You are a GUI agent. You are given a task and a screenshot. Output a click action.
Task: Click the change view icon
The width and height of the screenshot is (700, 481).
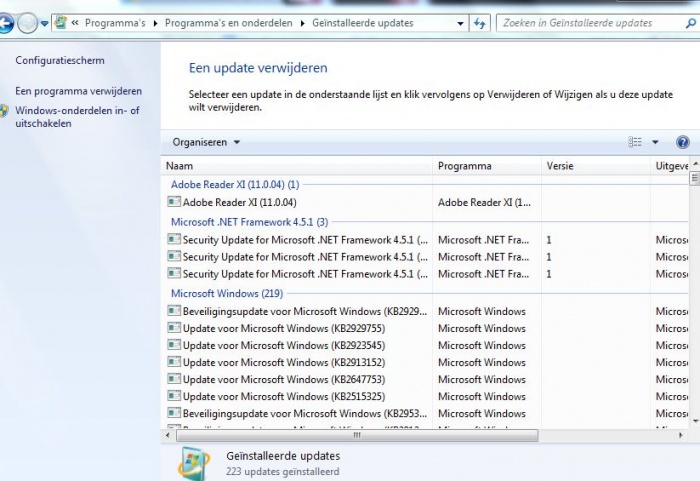(635, 142)
